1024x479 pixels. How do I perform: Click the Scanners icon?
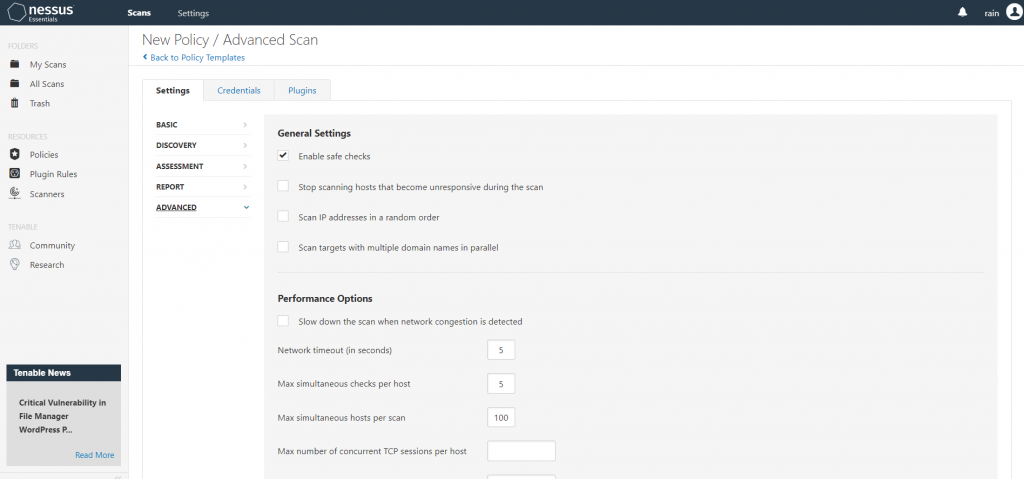[x=14, y=193]
